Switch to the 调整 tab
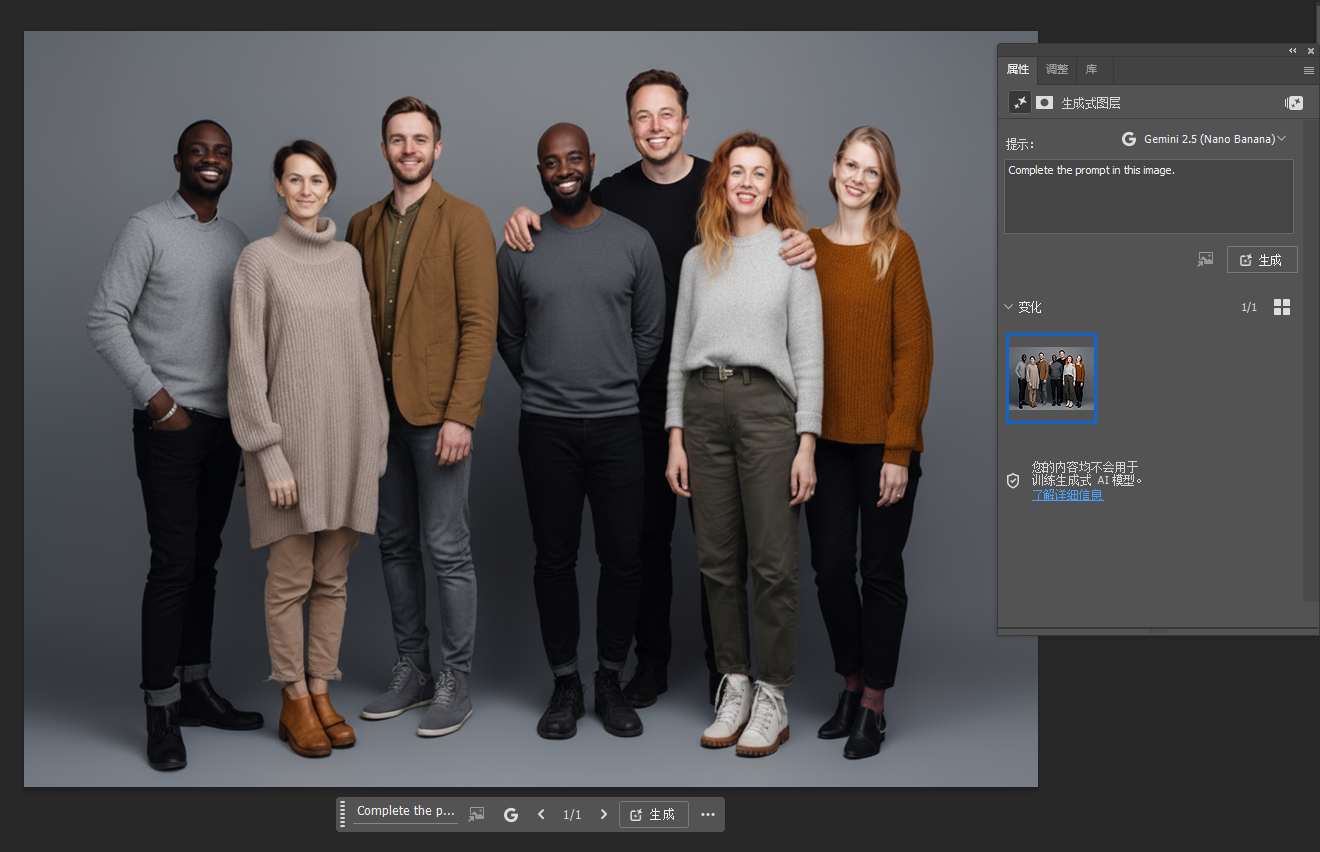1320x852 pixels. tap(1056, 70)
